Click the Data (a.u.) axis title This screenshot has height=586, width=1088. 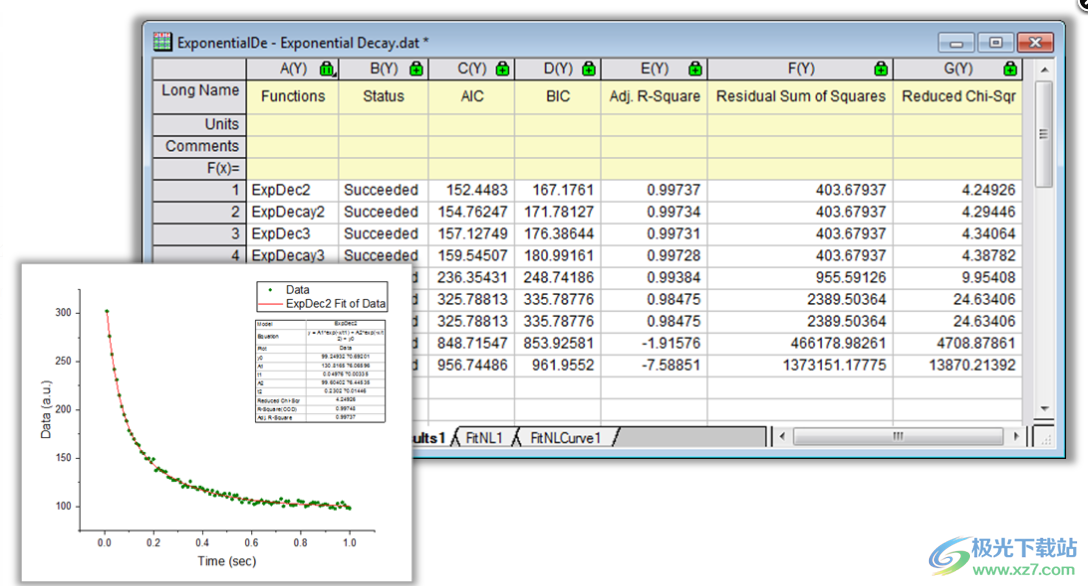pos(46,409)
